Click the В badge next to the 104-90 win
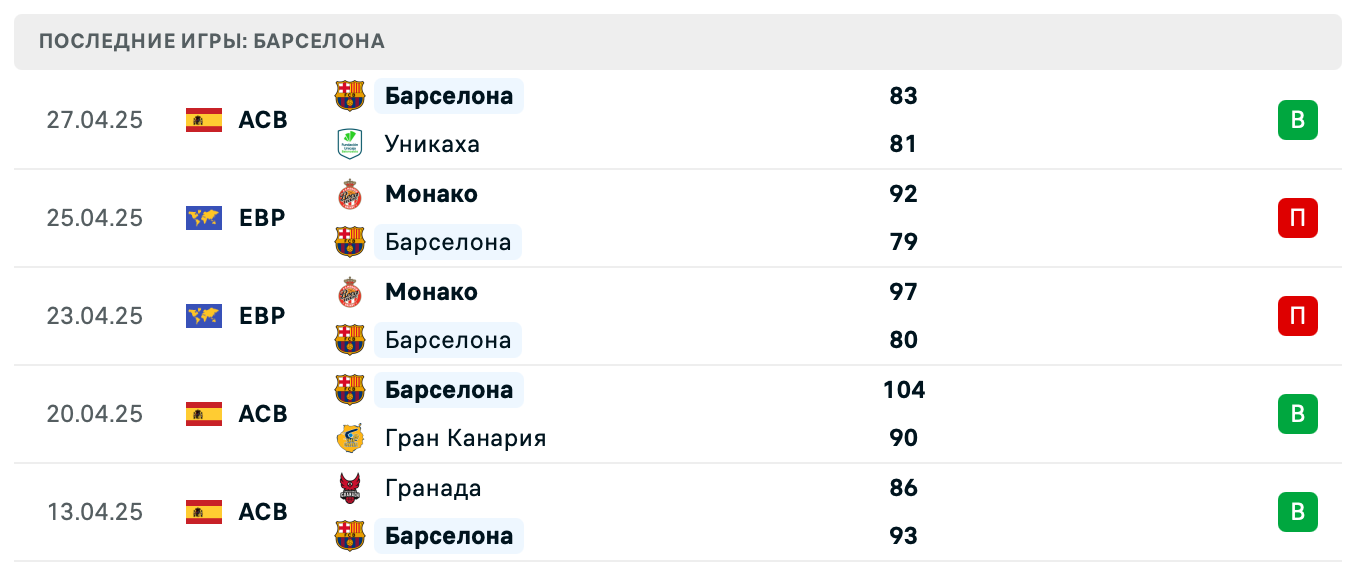 pyautogui.click(x=1298, y=414)
